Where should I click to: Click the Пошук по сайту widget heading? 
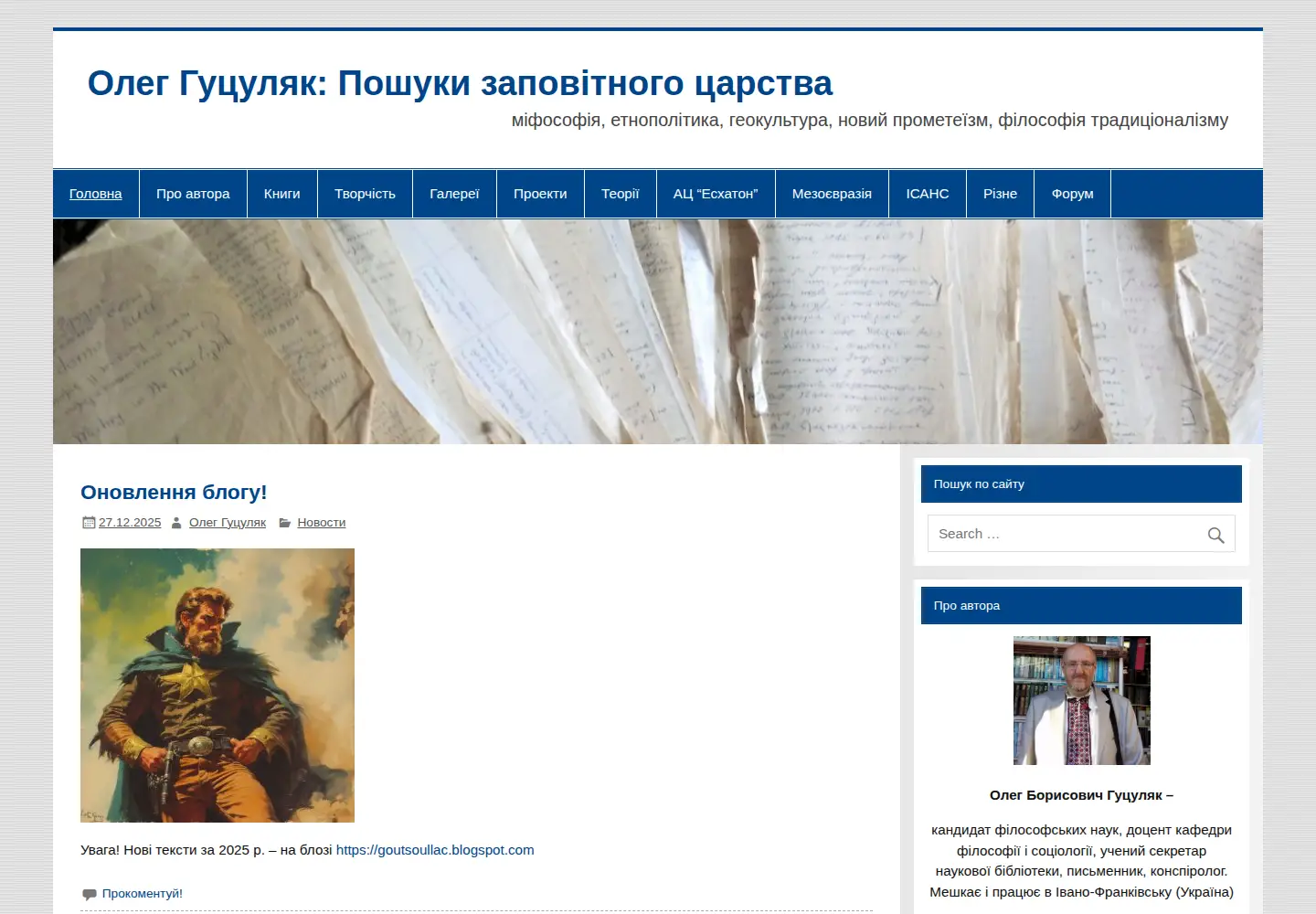(1081, 484)
